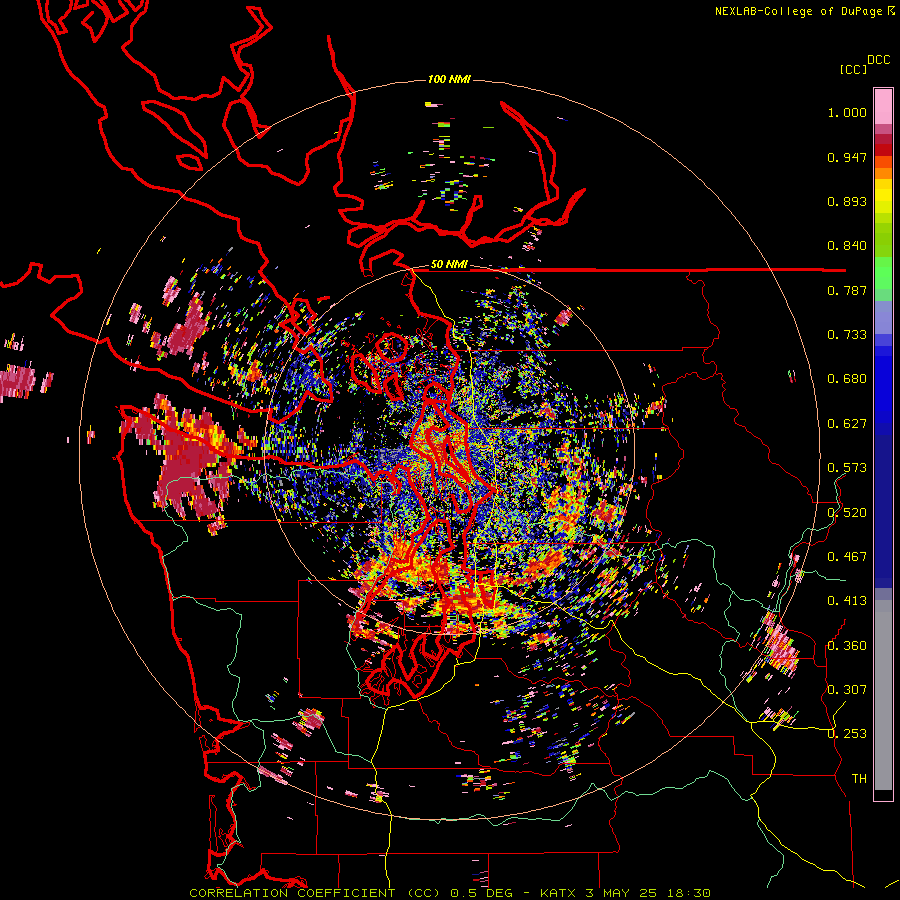Select the 0.787 scale value
The image size is (900, 900).
click(847, 290)
